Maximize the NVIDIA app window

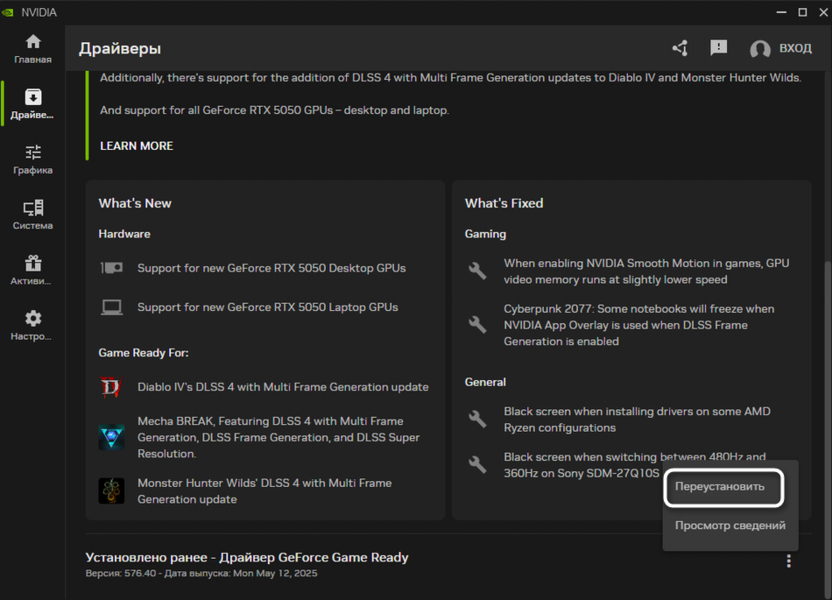(802, 12)
